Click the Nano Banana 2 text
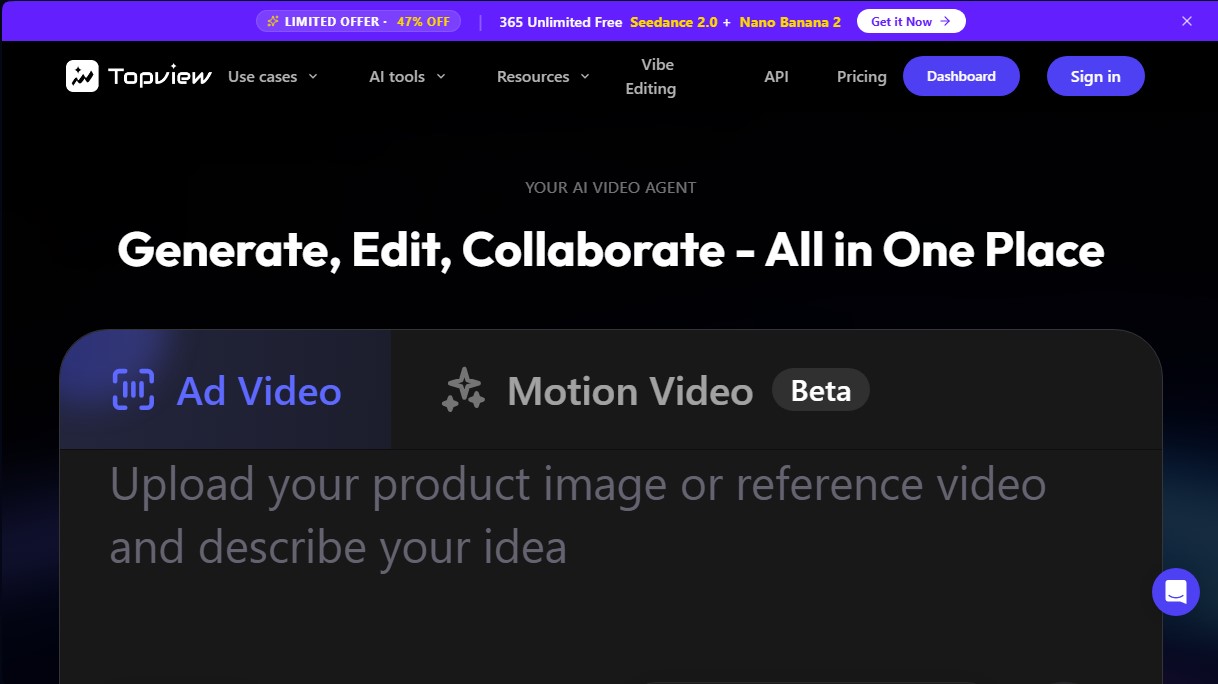1218x684 pixels. coord(790,21)
